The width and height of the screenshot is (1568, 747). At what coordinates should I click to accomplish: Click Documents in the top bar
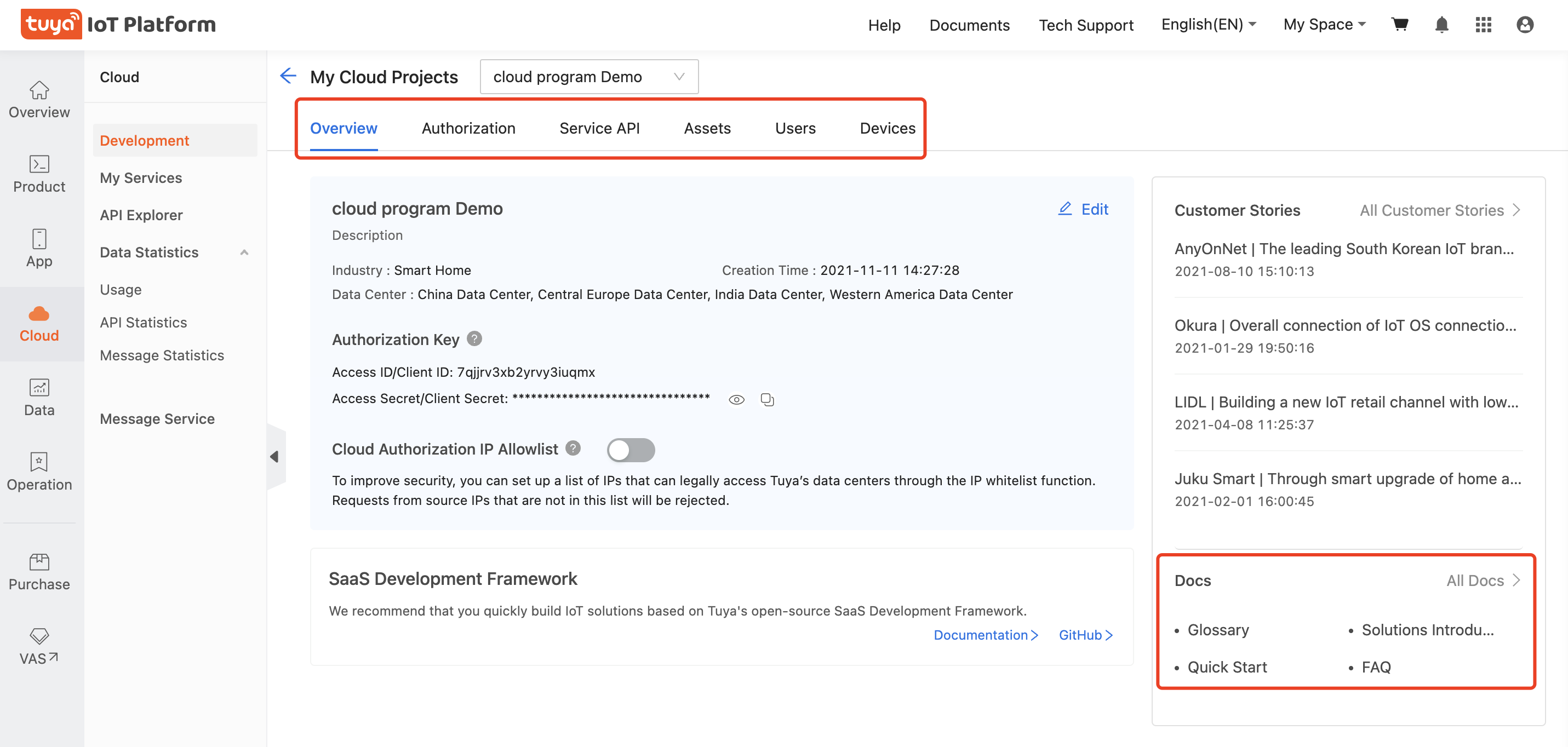pos(969,25)
